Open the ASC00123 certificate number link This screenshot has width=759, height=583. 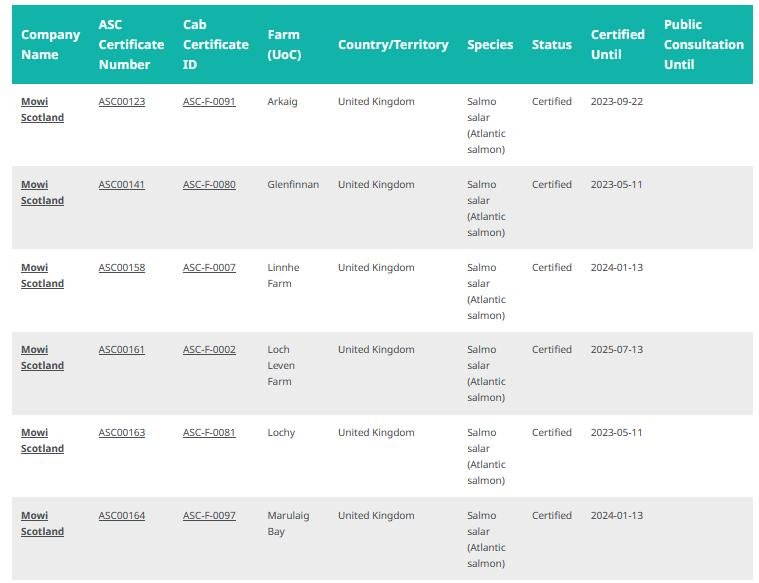121,101
